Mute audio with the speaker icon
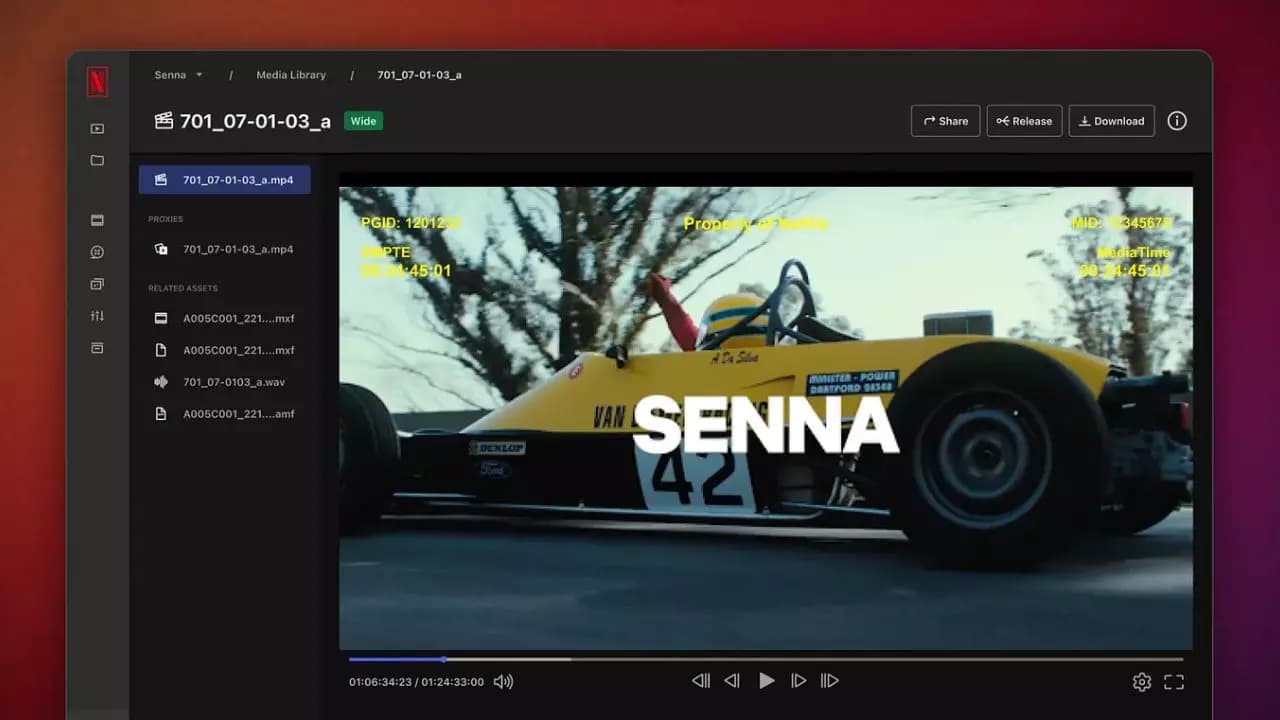The image size is (1280, 720). click(x=503, y=682)
